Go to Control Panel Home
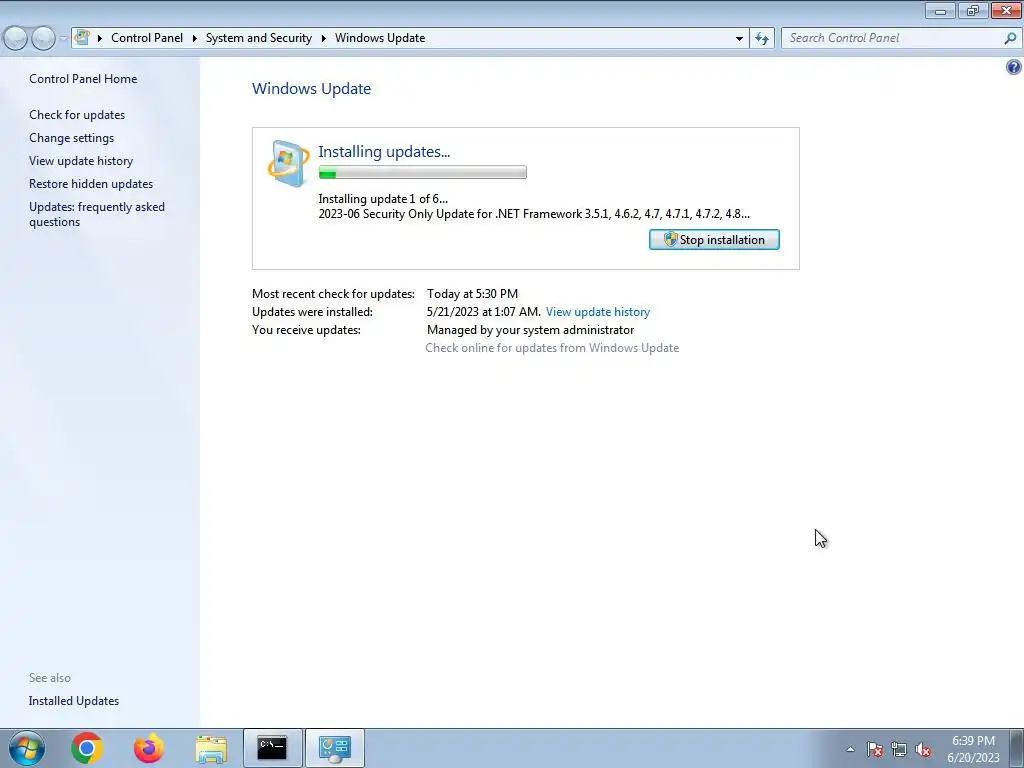The width and height of the screenshot is (1024, 768). pos(83,79)
